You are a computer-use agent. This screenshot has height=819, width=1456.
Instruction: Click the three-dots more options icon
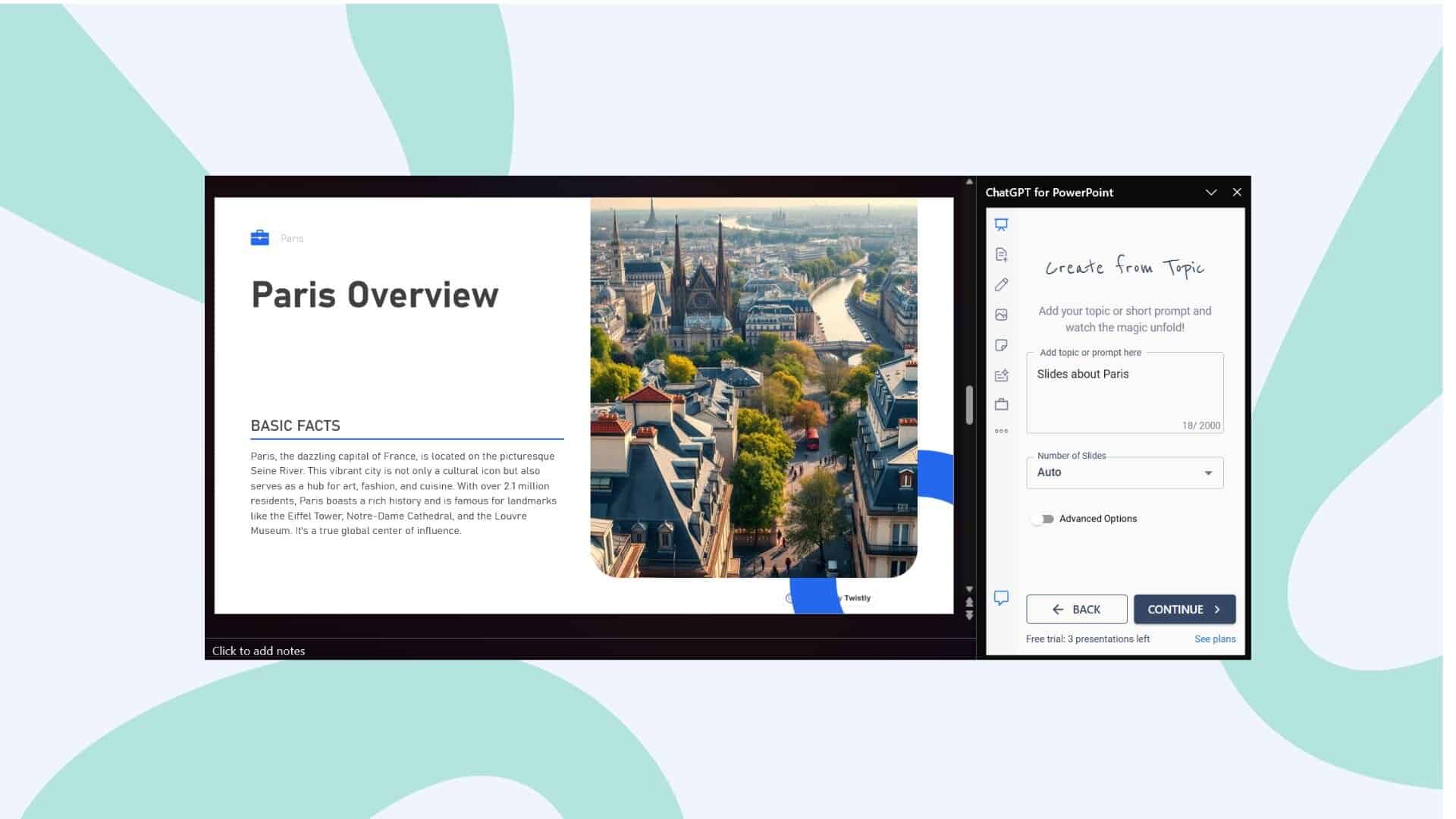[x=1001, y=430]
